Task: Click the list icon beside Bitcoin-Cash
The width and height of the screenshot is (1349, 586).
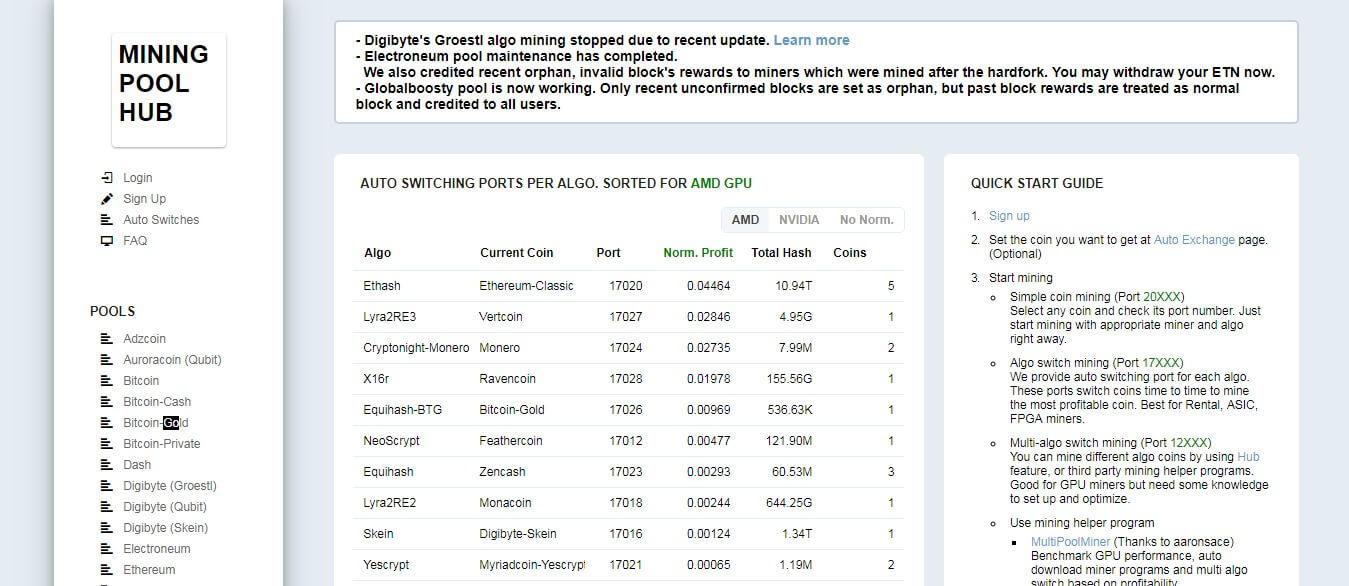Action: 107,402
